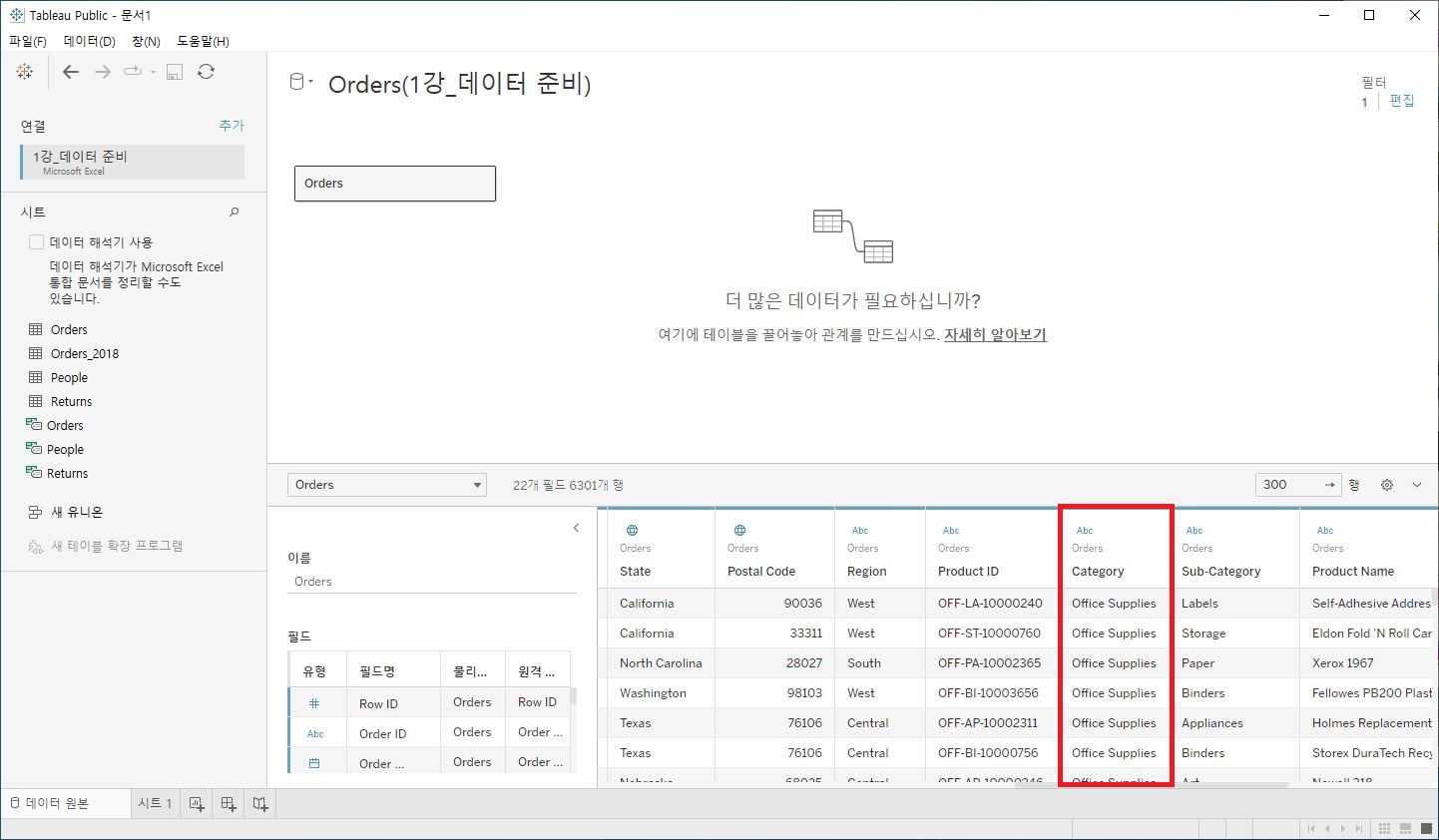Screen dimensions: 1439x840
Task: Change Product ID column Abc type icon
Action: point(951,531)
